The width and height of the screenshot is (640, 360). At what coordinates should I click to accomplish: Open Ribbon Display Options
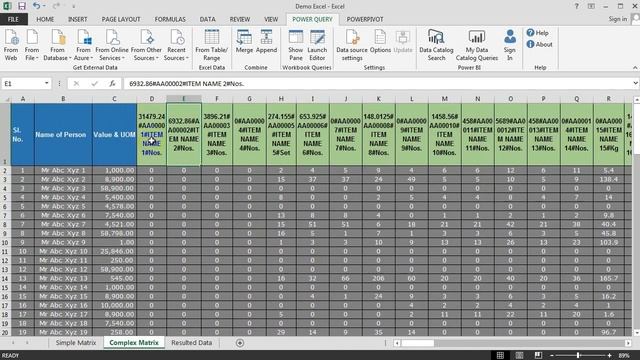click(x=591, y=6)
